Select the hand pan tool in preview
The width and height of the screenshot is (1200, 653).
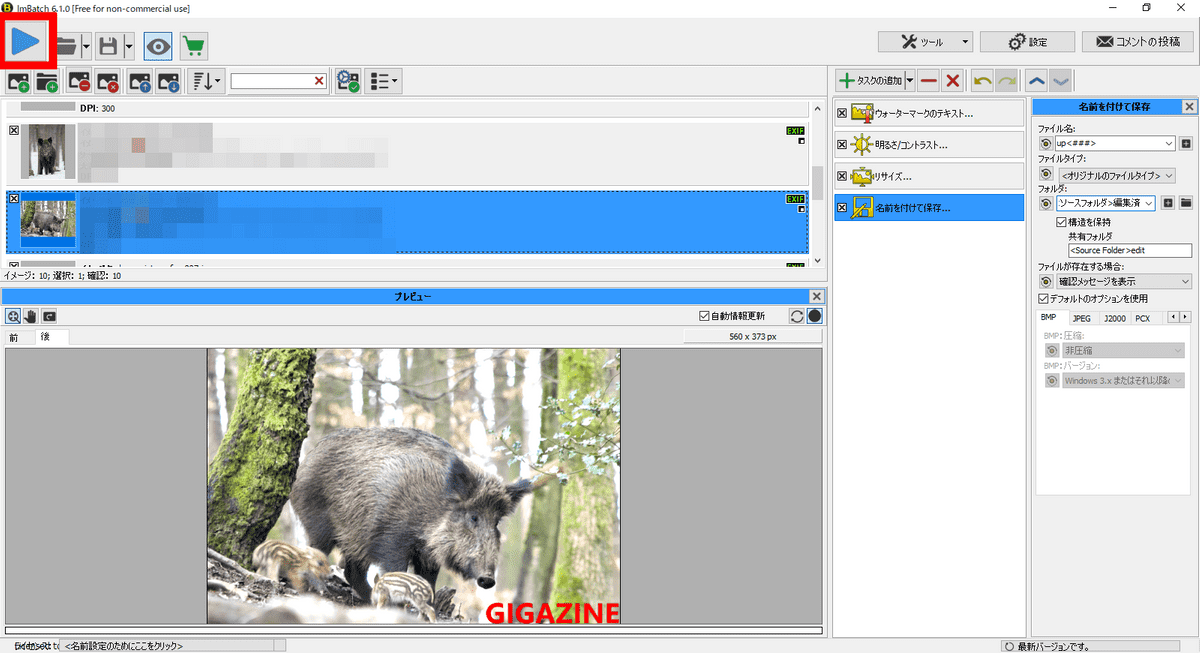click(31, 316)
